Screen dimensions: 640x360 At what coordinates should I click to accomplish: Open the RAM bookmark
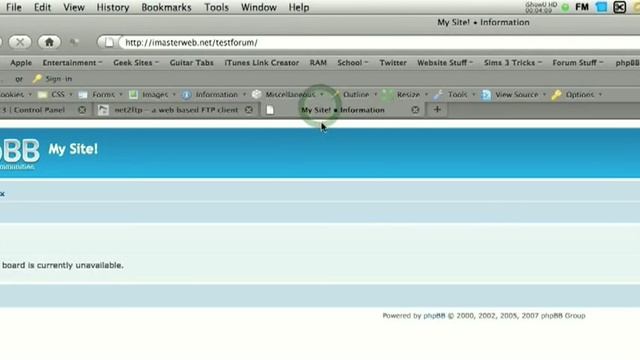click(318, 63)
